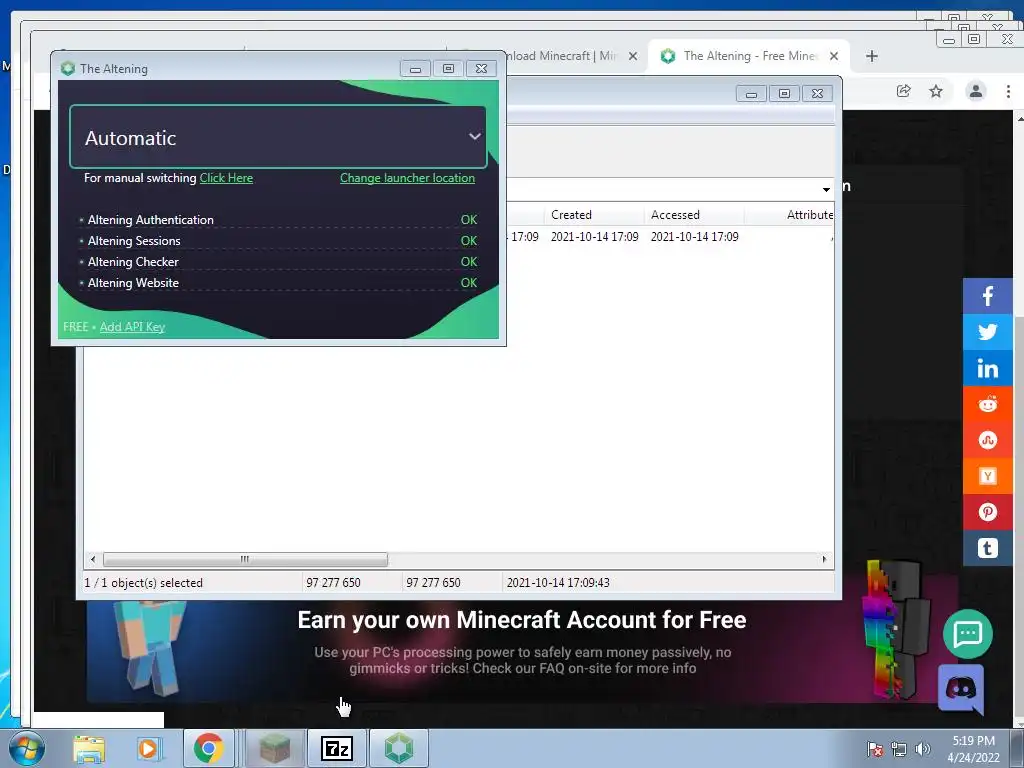Viewport: 1024px width, 768px height.
Task: Open the Chrome profile avatar menu
Action: 976,91
